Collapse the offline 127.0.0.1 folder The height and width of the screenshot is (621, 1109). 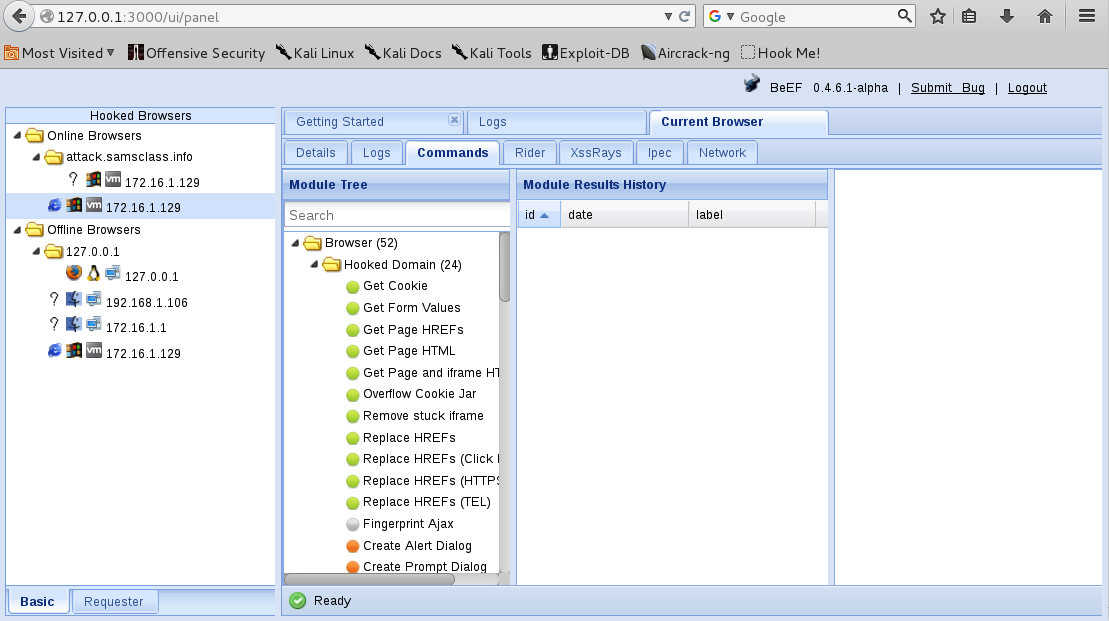tap(36, 251)
